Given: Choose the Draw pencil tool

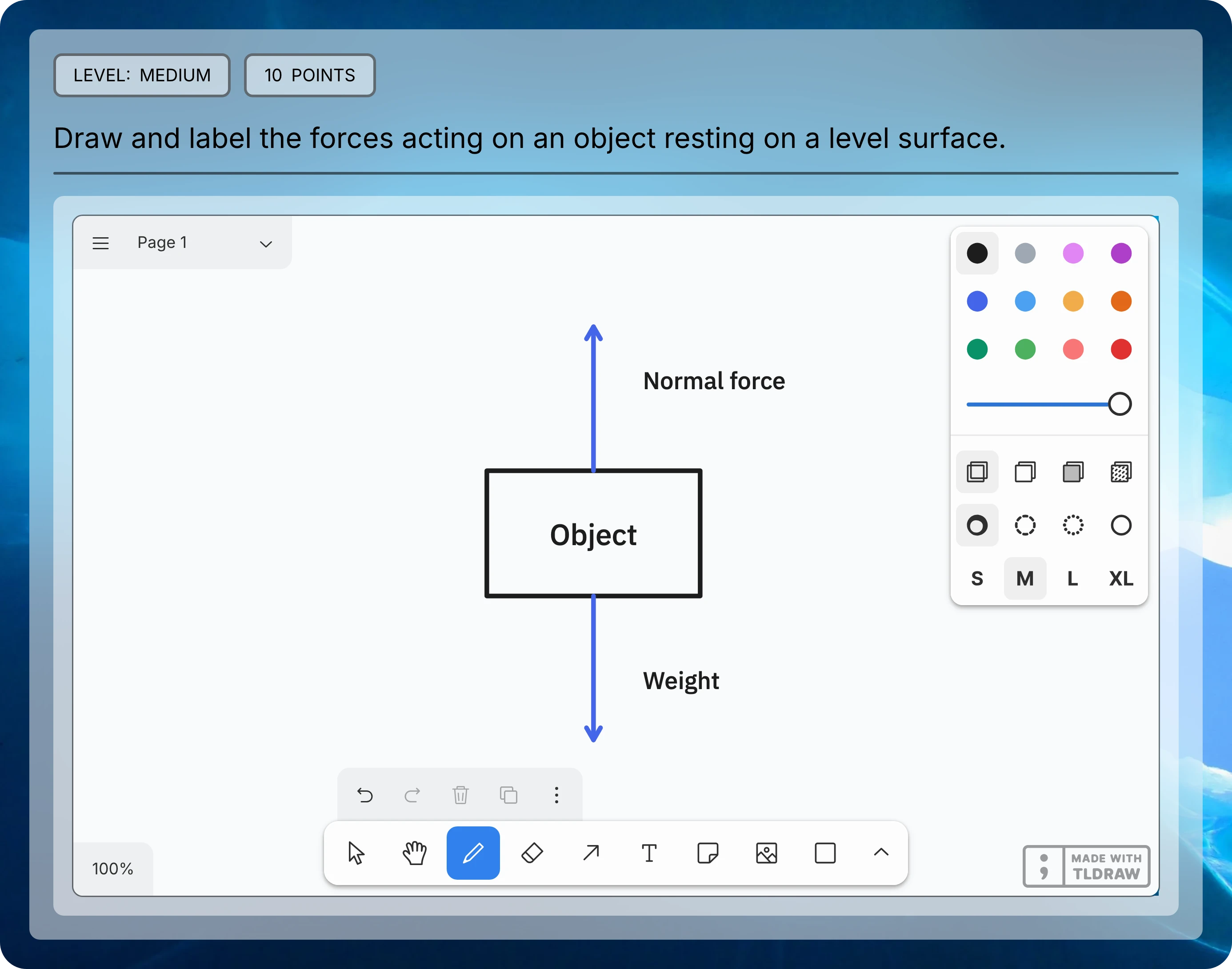Looking at the screenshot, I should pyautogui.click(x=473, y=853).
